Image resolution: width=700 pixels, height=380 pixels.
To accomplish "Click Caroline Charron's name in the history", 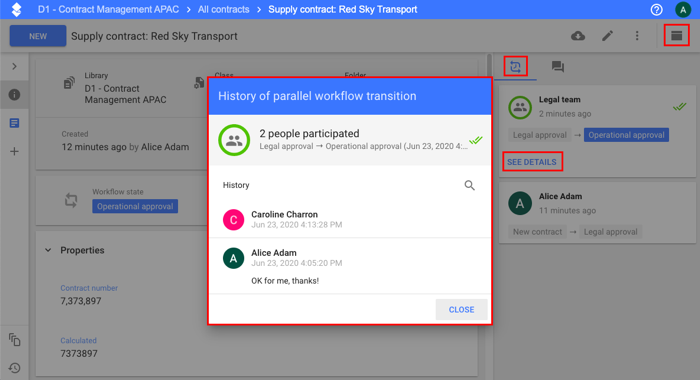I will [x=284, y=214].
